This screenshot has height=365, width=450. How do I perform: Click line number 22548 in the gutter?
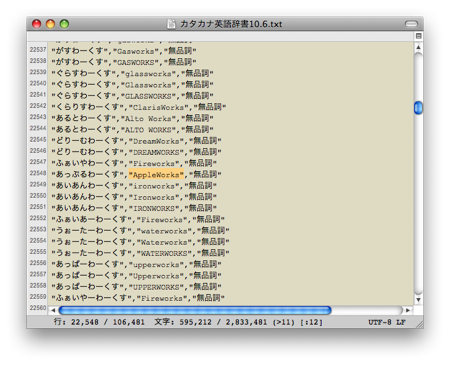38,173
